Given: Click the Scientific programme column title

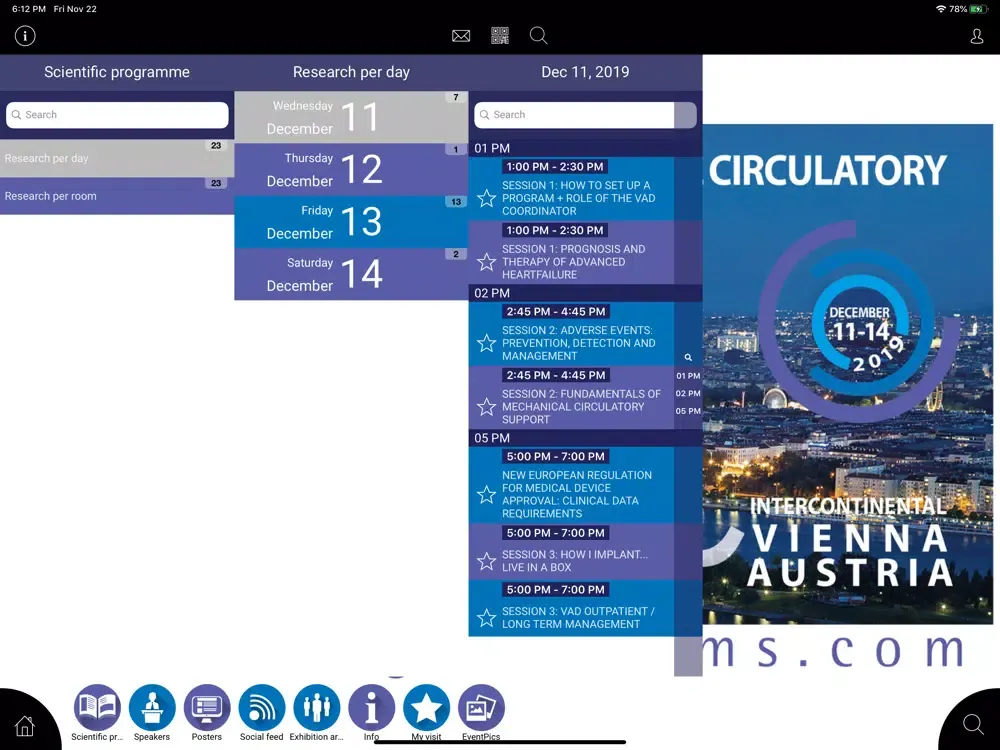Looking at the screenshot, I should click(117, 72).
